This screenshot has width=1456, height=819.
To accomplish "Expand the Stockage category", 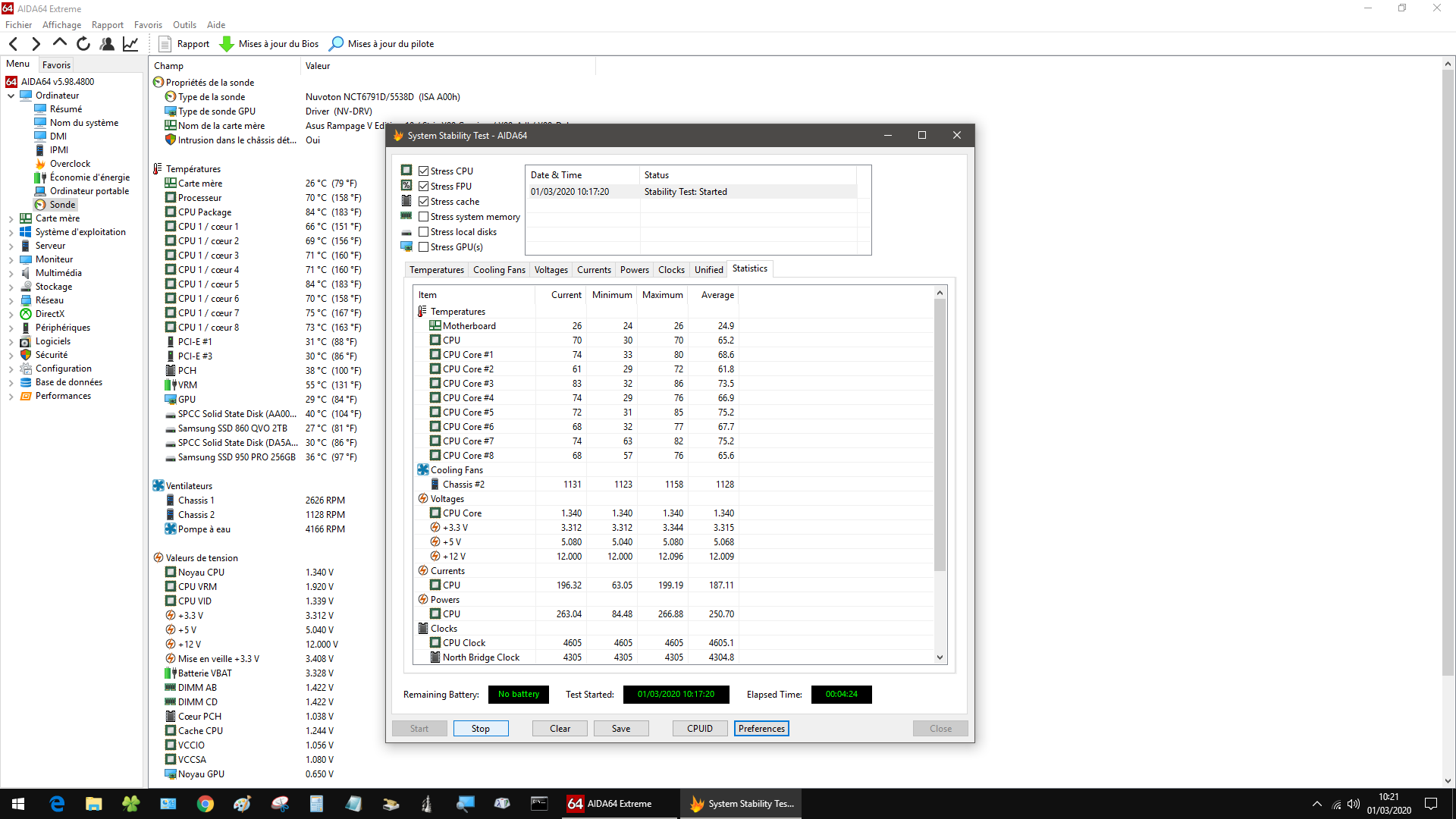I will point(10,286).
